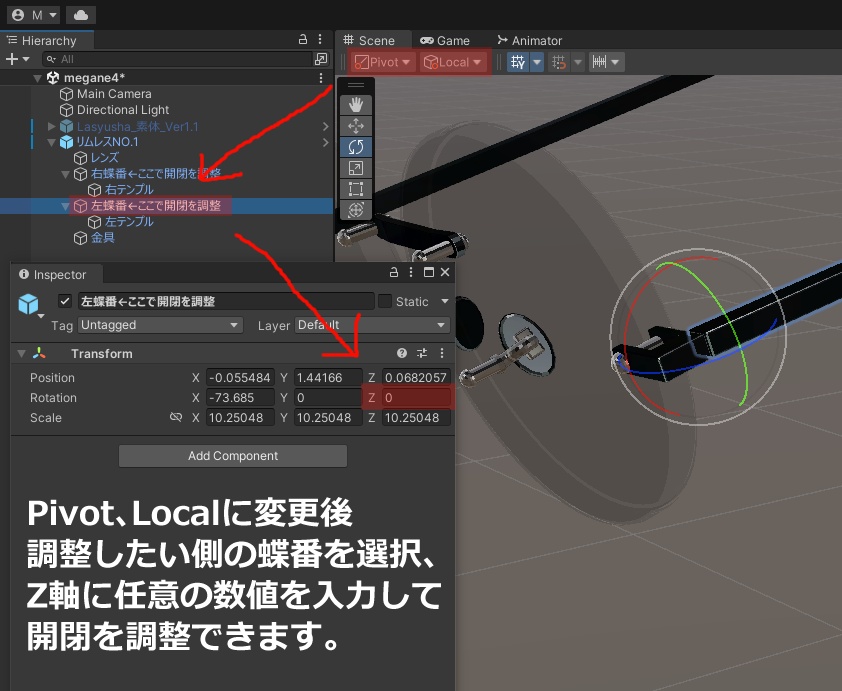This screenshot has height=691, width=842.
Task: Collapse the megane4 scene
Action: click(37, 78)
